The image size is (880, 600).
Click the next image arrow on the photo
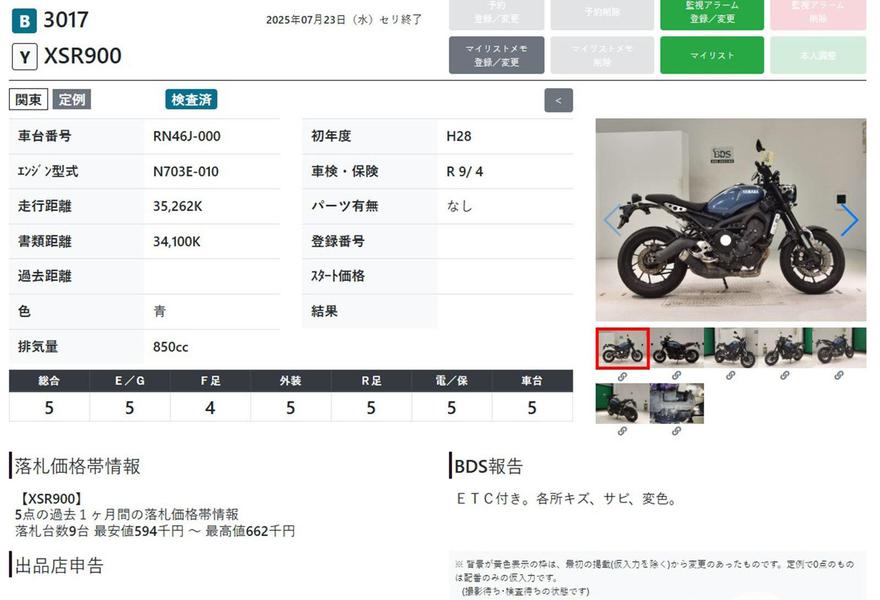[848, 220]
